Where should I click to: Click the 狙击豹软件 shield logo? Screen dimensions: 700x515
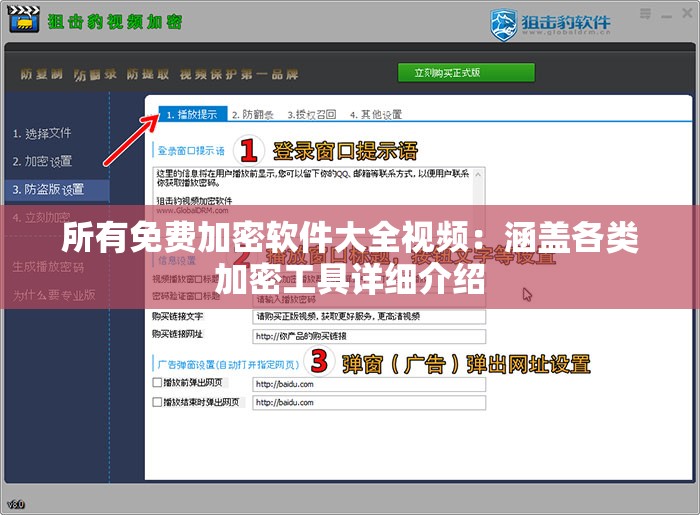[503, 24]
